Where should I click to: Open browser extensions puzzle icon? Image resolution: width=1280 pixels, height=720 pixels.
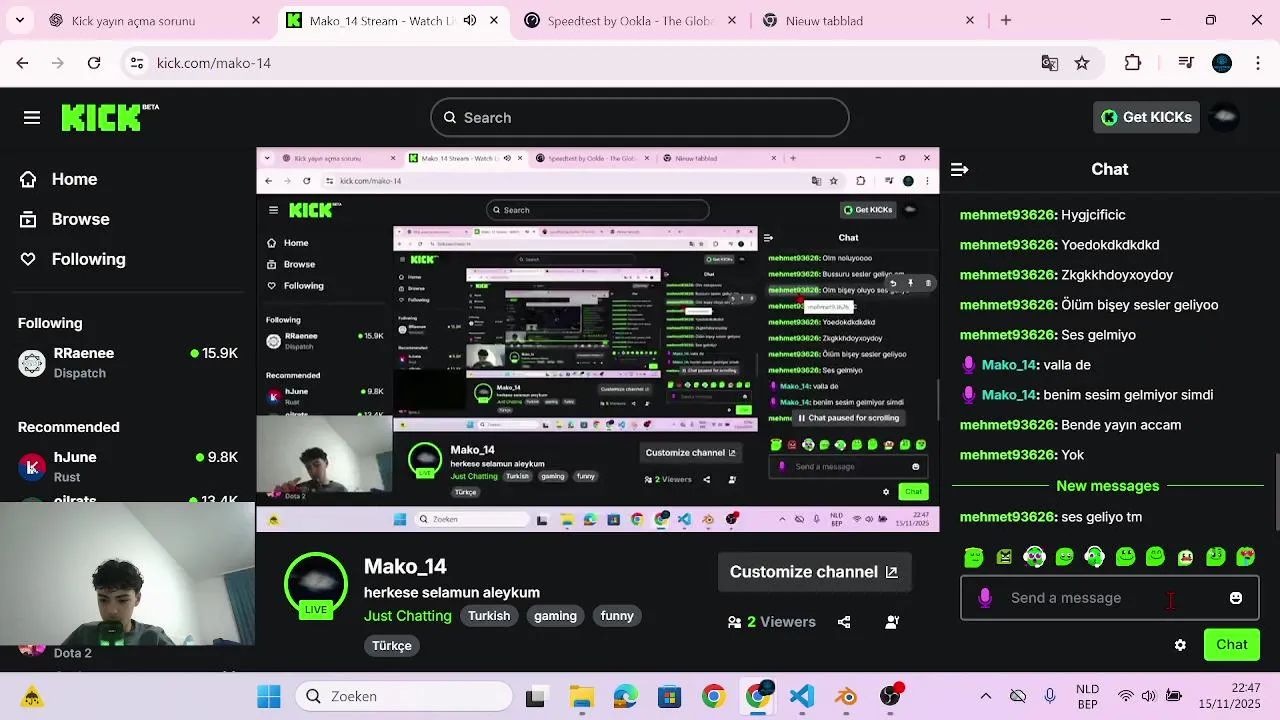[1133, 63]
